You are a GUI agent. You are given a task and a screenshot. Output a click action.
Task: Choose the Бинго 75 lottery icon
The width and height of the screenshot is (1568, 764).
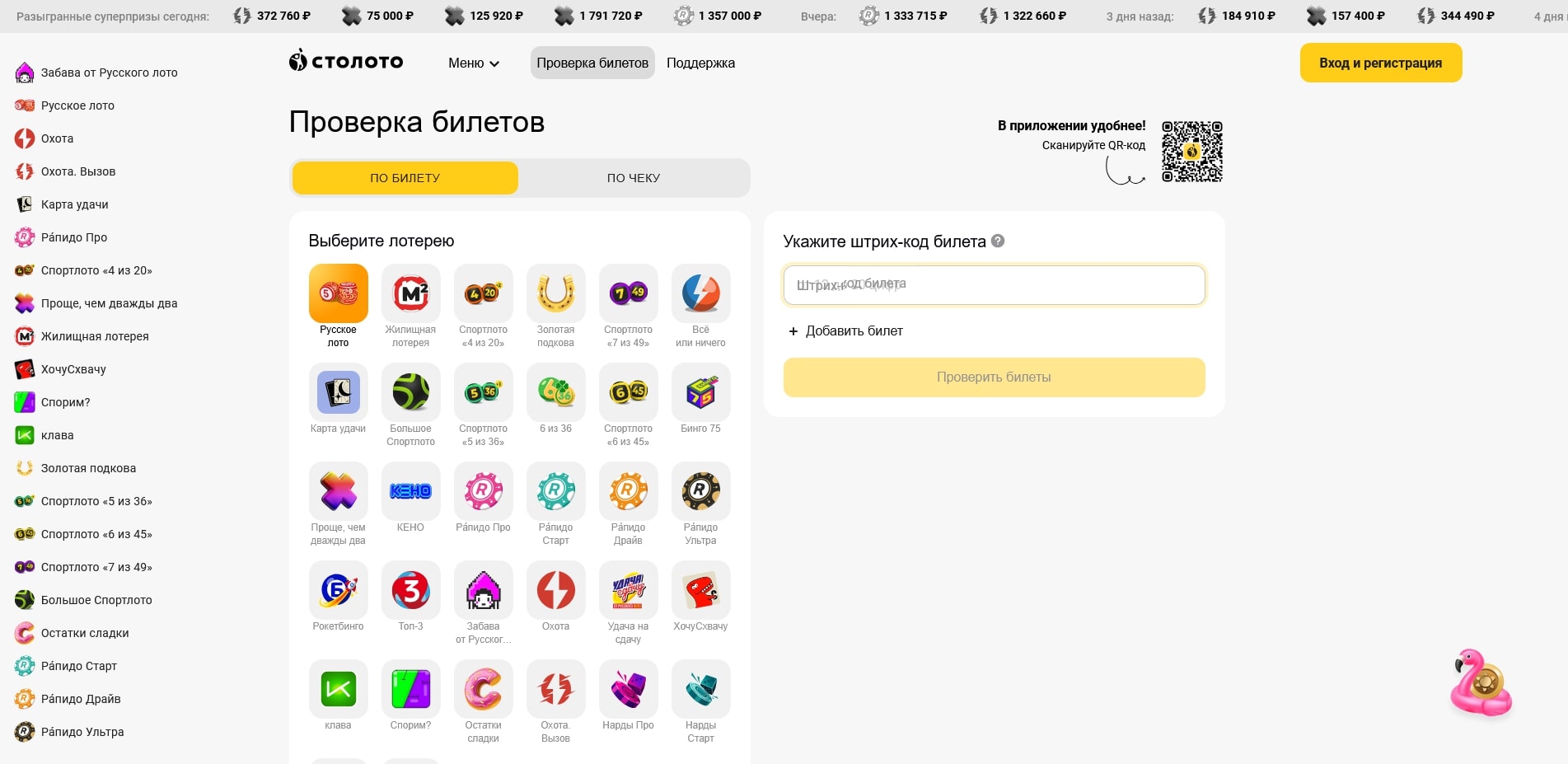click(700, 392)
